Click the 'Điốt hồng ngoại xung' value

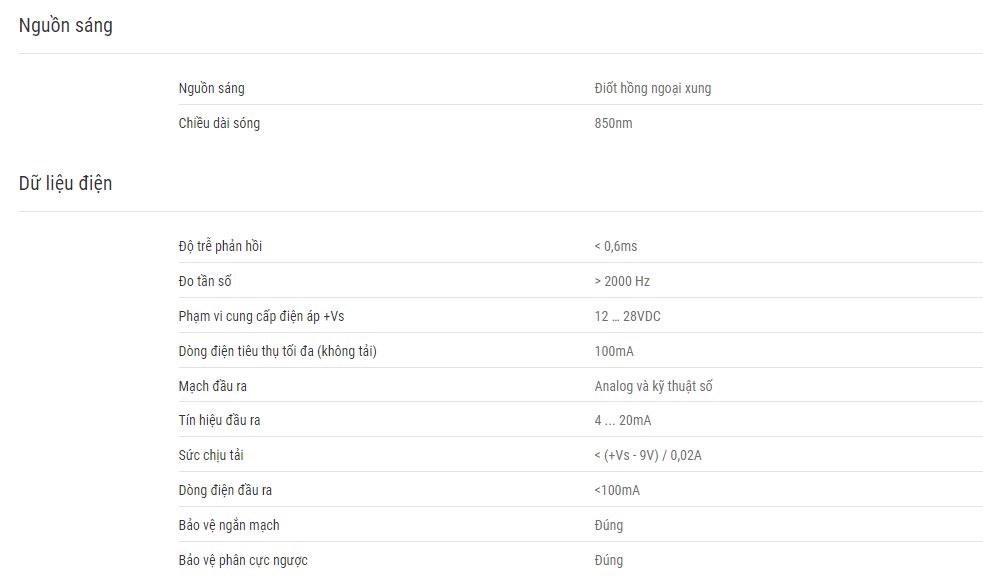point(653,88)
